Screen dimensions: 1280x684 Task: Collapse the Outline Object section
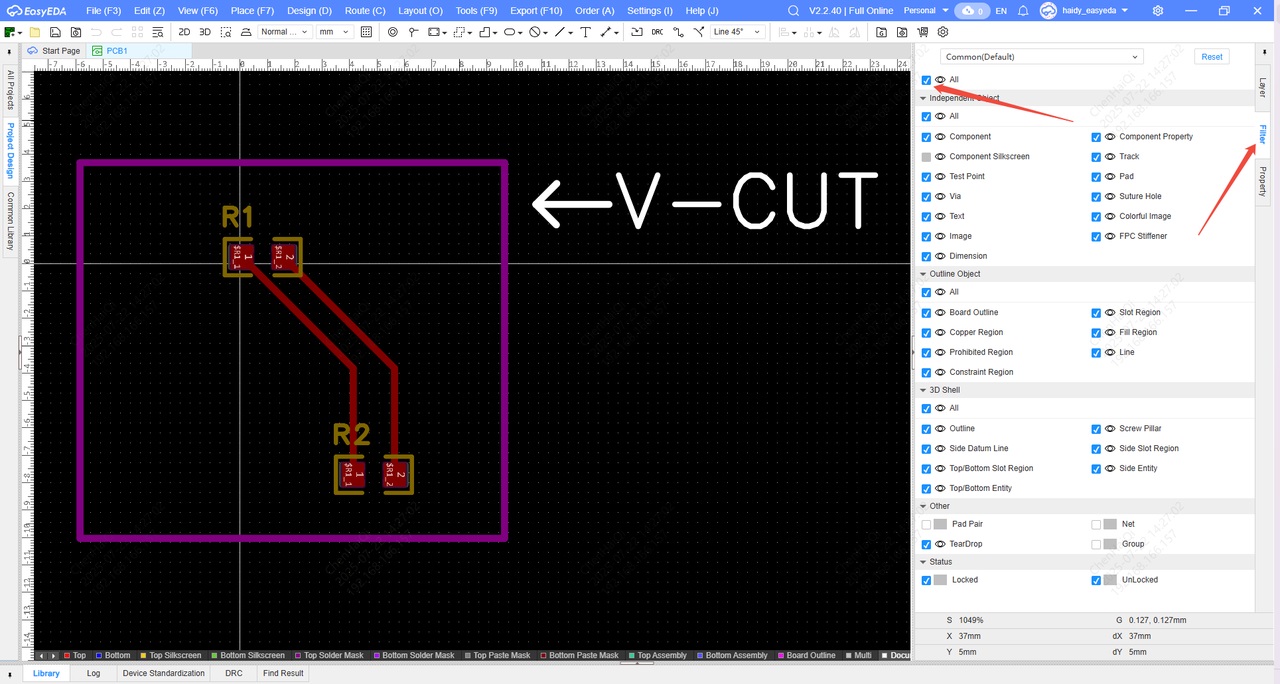point(923,274)
